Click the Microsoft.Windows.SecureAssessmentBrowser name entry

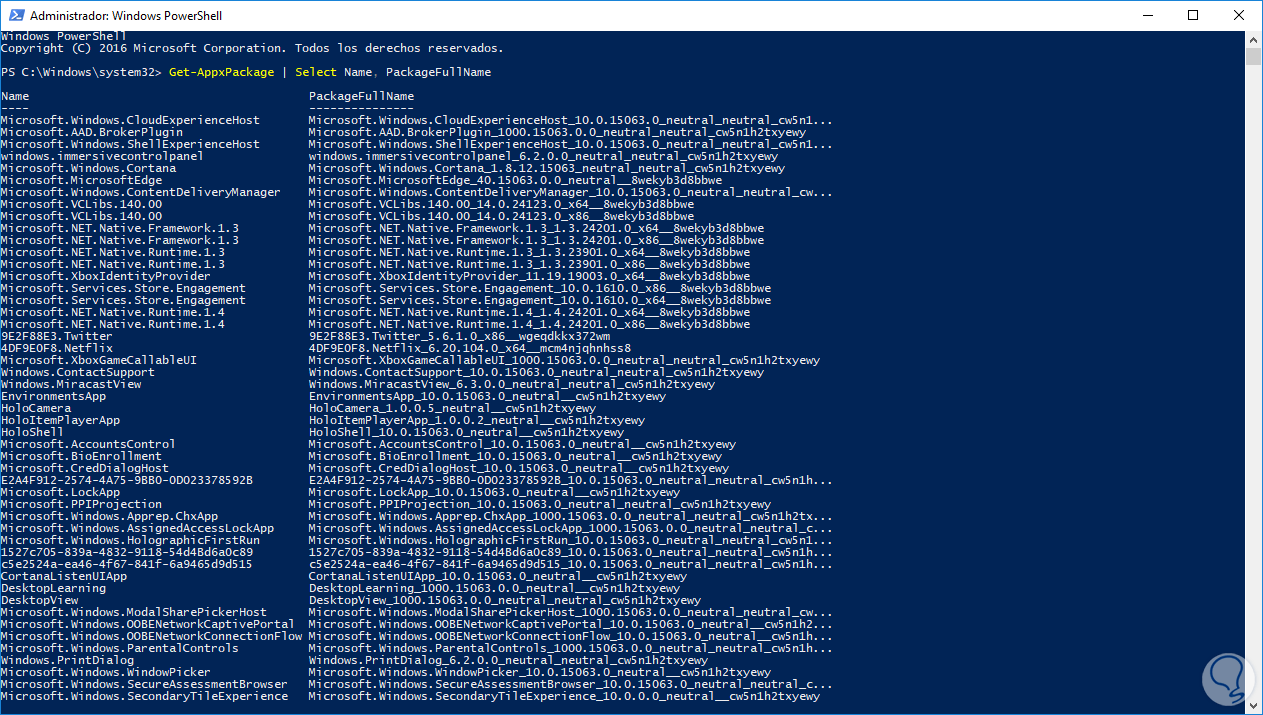pos(144,684)
